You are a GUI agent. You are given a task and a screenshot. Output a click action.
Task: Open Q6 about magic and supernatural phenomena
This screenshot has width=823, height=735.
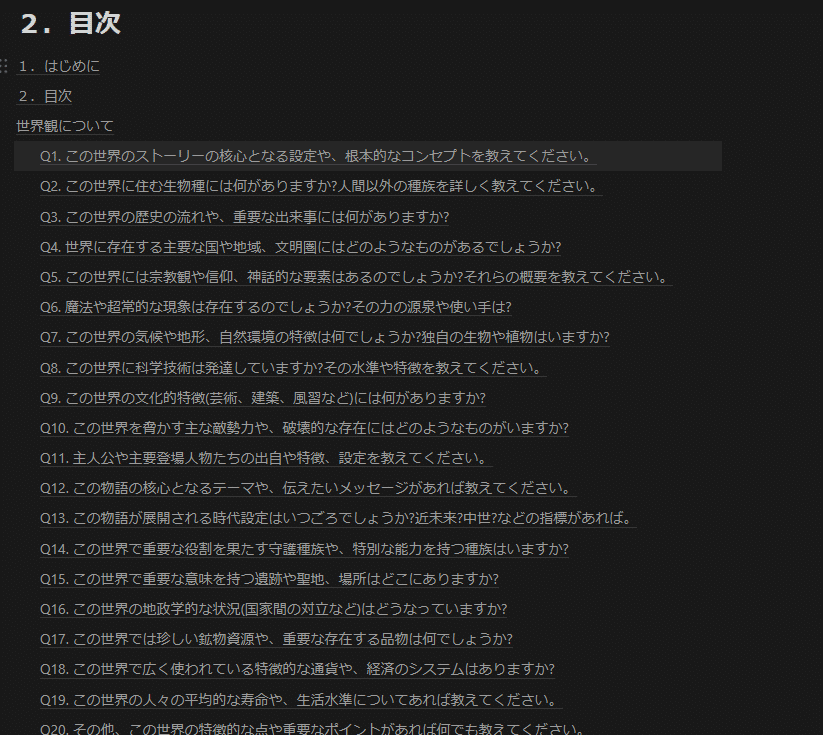[276, 307]
